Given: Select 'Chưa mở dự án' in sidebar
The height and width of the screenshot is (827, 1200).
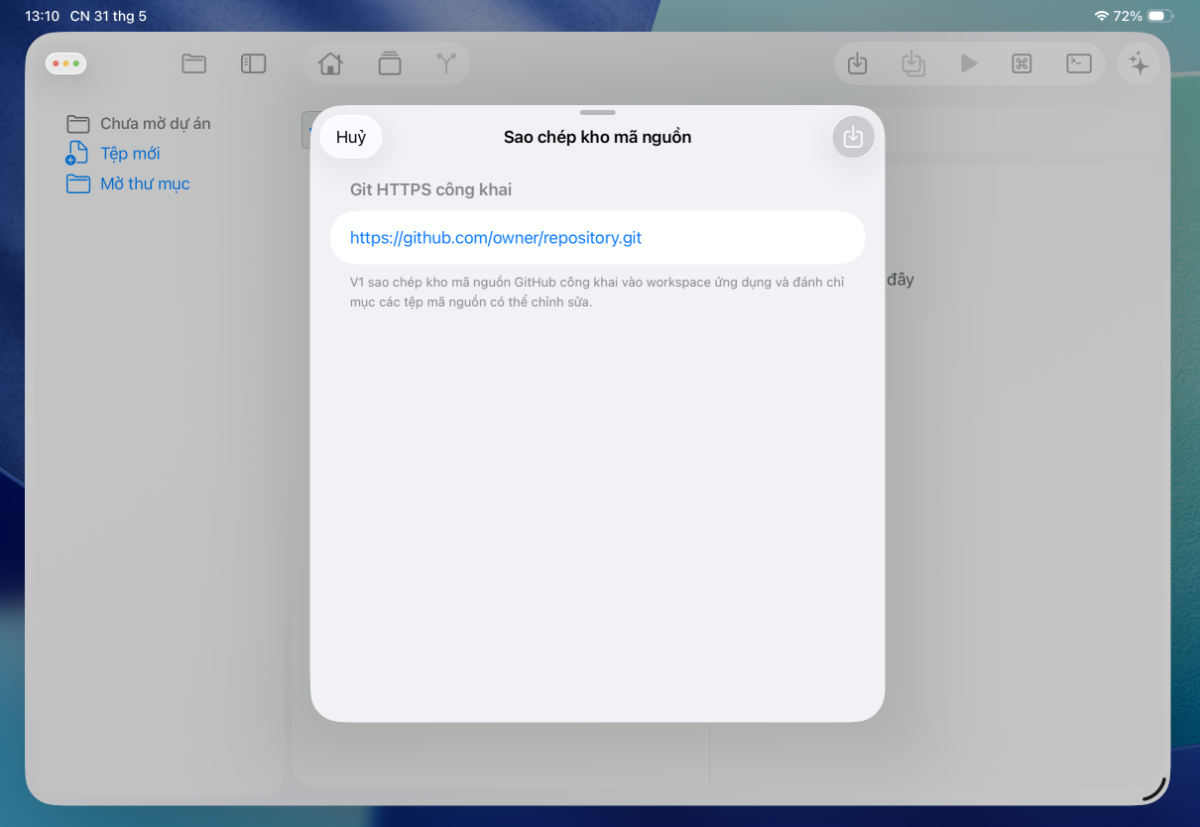Looking at the screenshot, I should tap(155, 124).
